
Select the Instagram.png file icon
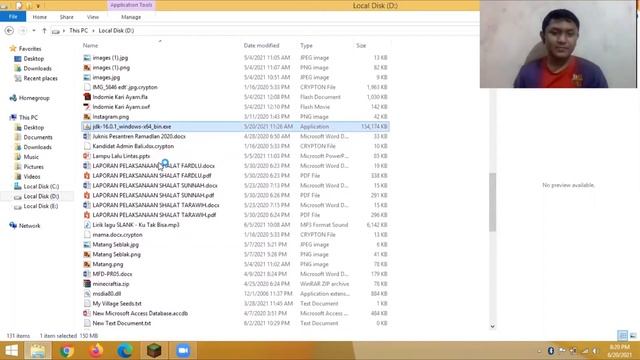coord(87,117)
